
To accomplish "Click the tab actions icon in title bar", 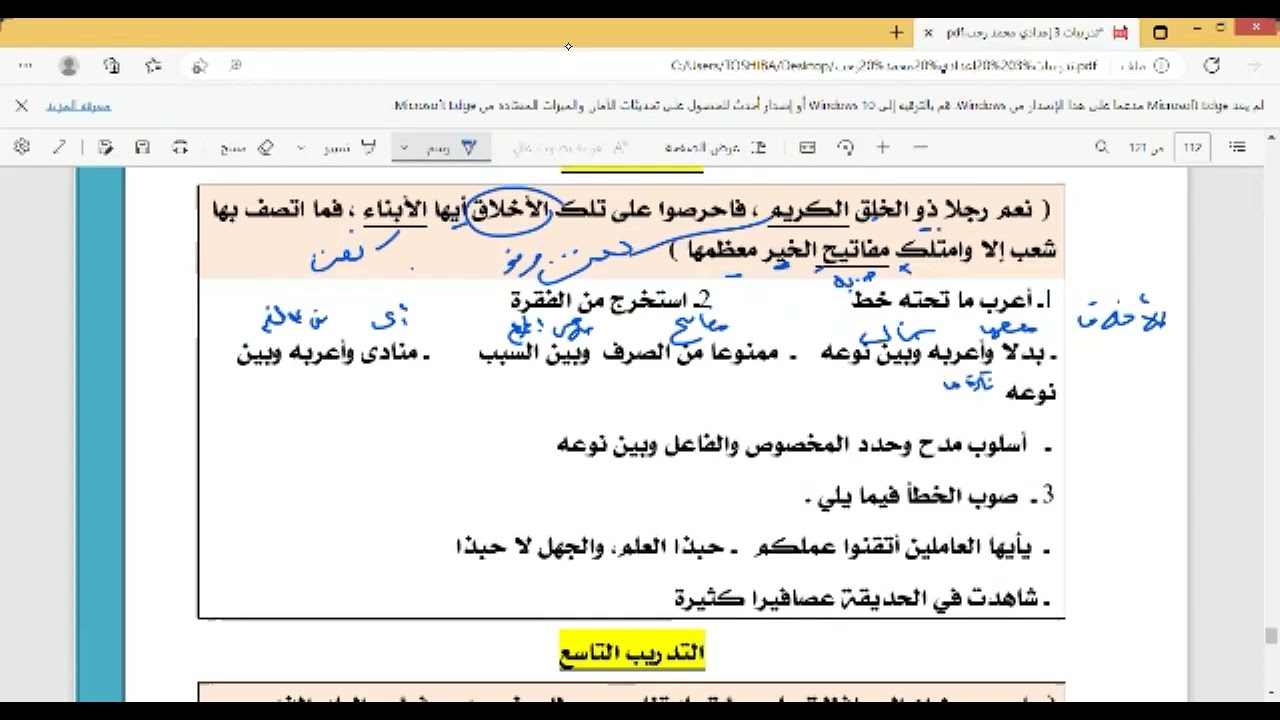I will pyautogui.click(x=1160, y=33).
